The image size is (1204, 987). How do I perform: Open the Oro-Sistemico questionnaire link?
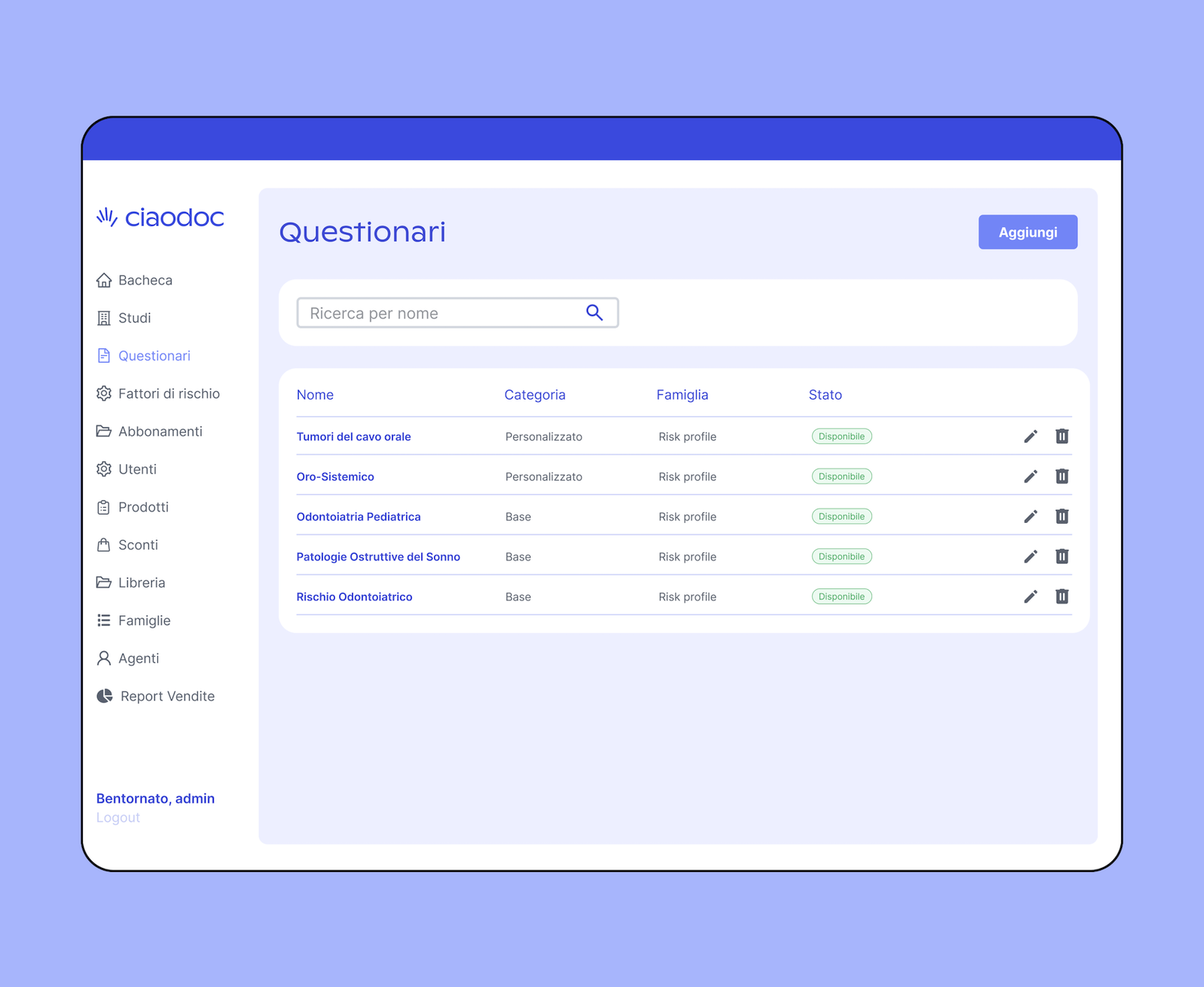click(335, 477)
